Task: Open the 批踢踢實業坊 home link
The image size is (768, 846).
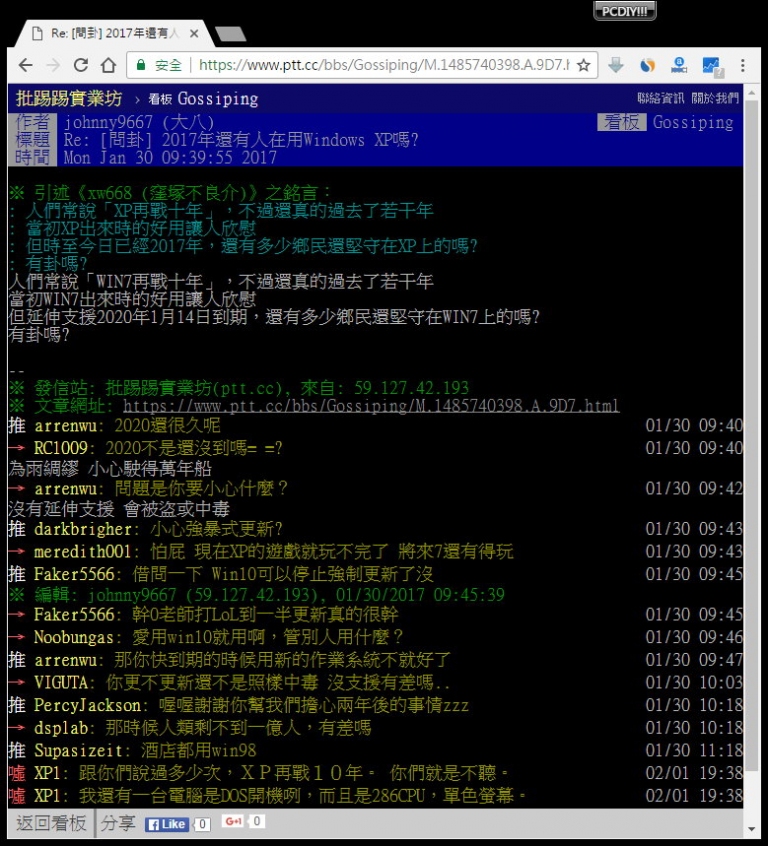Action: tap(69, 98)
